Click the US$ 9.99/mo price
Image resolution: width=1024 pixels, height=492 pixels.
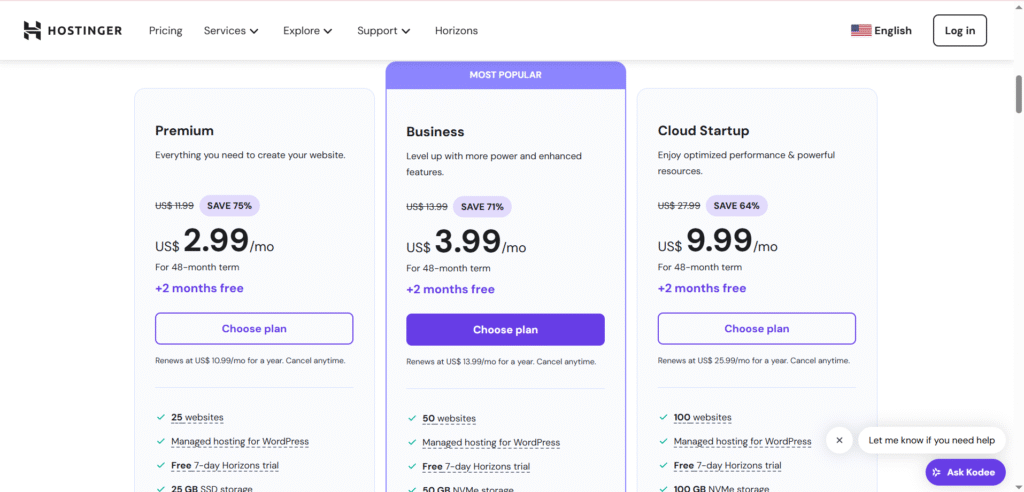718,241
